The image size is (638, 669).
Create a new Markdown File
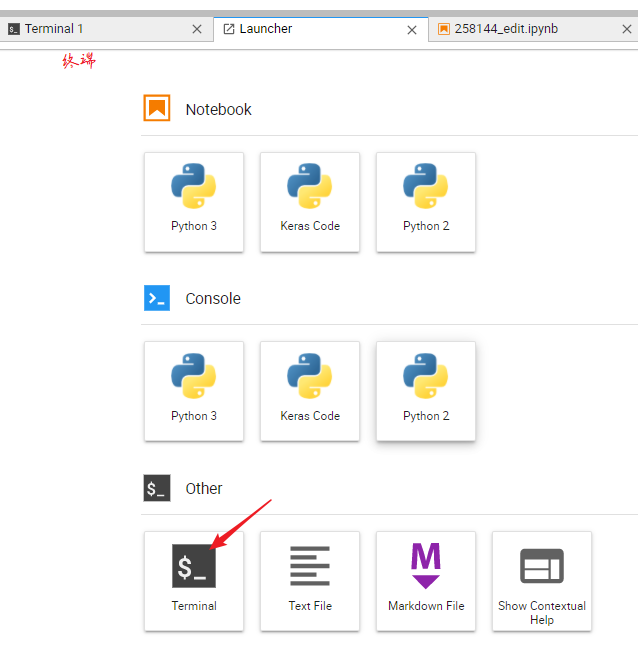pyautogui.click(x=426, y=581)
